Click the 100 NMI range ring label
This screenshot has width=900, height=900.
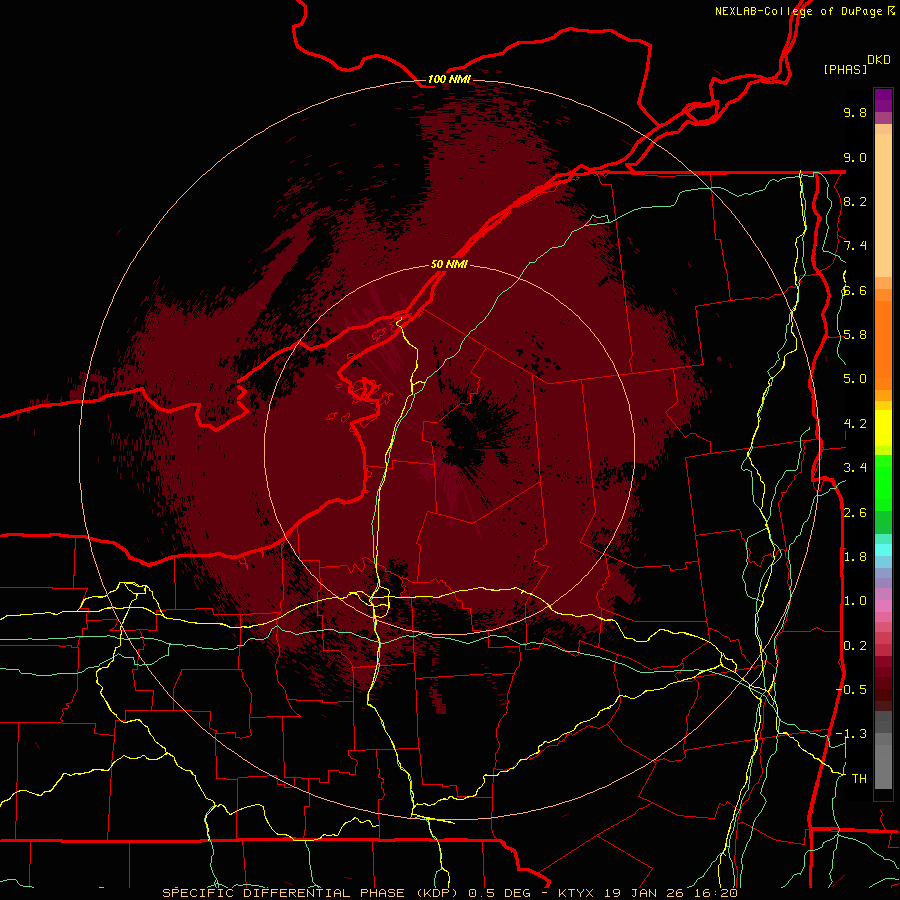[449, 79]
